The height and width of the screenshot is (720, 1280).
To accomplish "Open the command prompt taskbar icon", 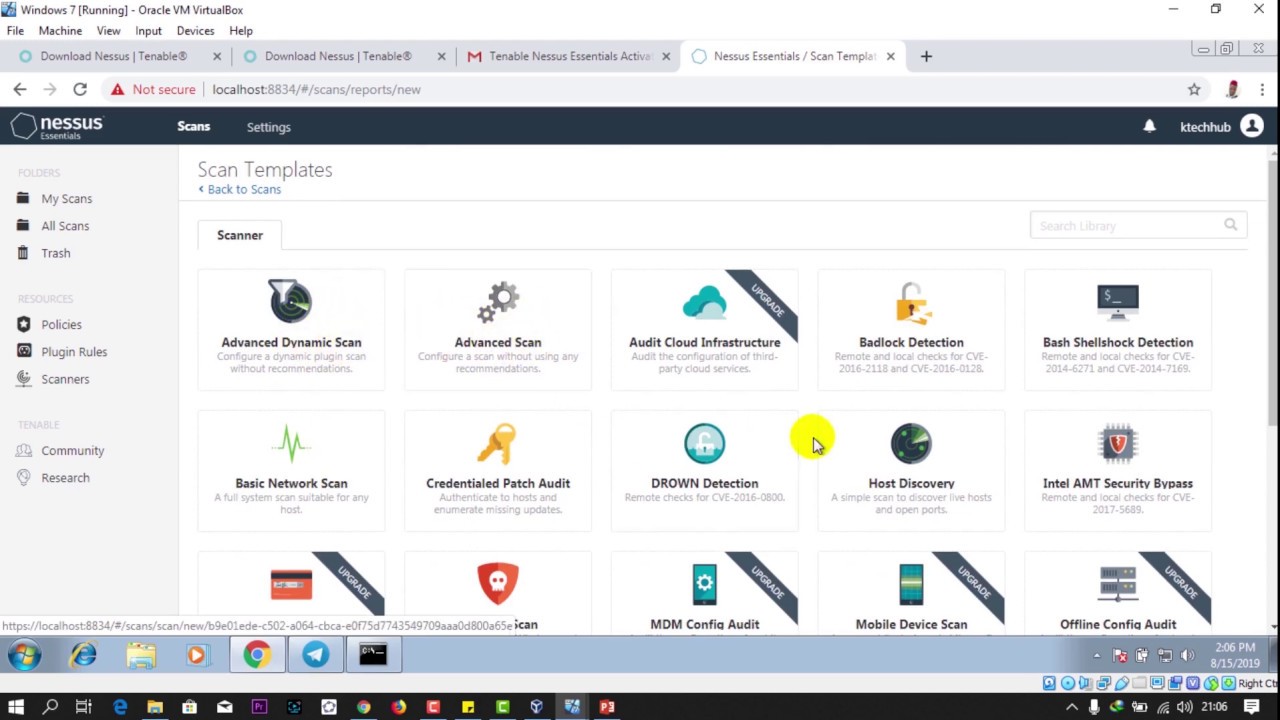I will click(x=373, y=654).
